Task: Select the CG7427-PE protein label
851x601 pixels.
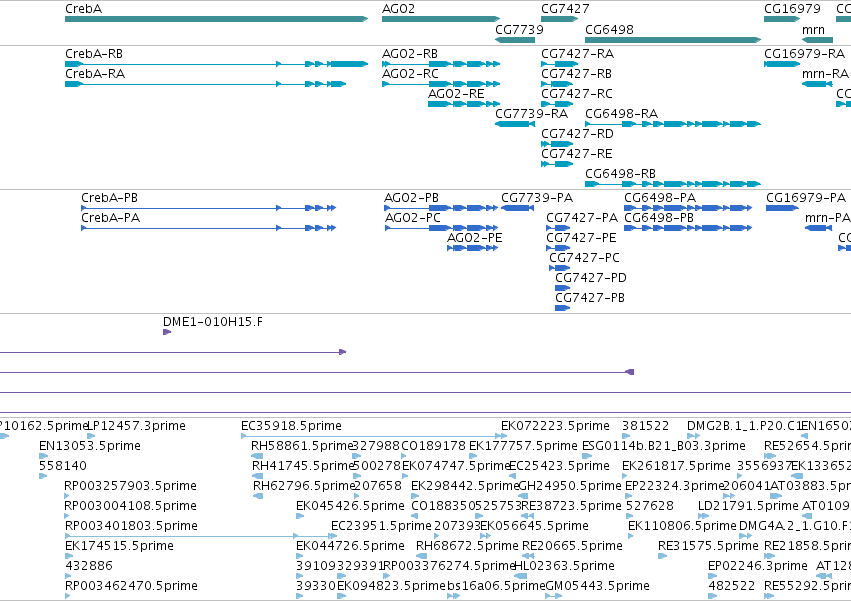Action: point(581,238)
